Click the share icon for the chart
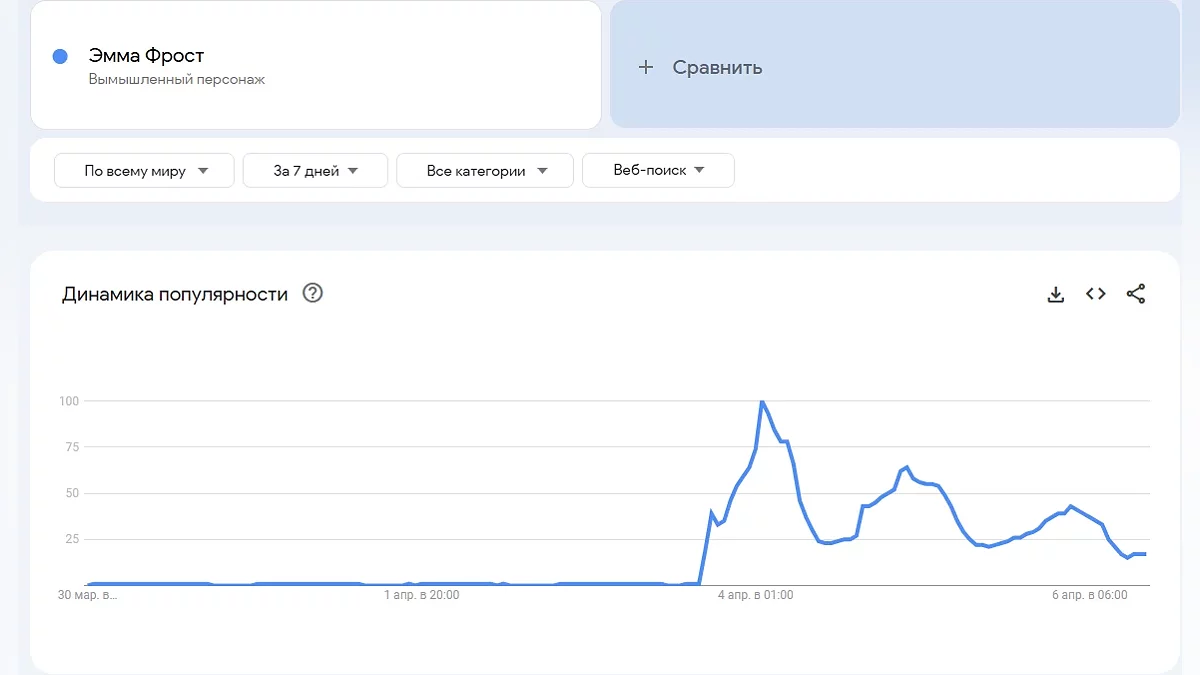The image size is (1200, 675). coord(1136,294)
